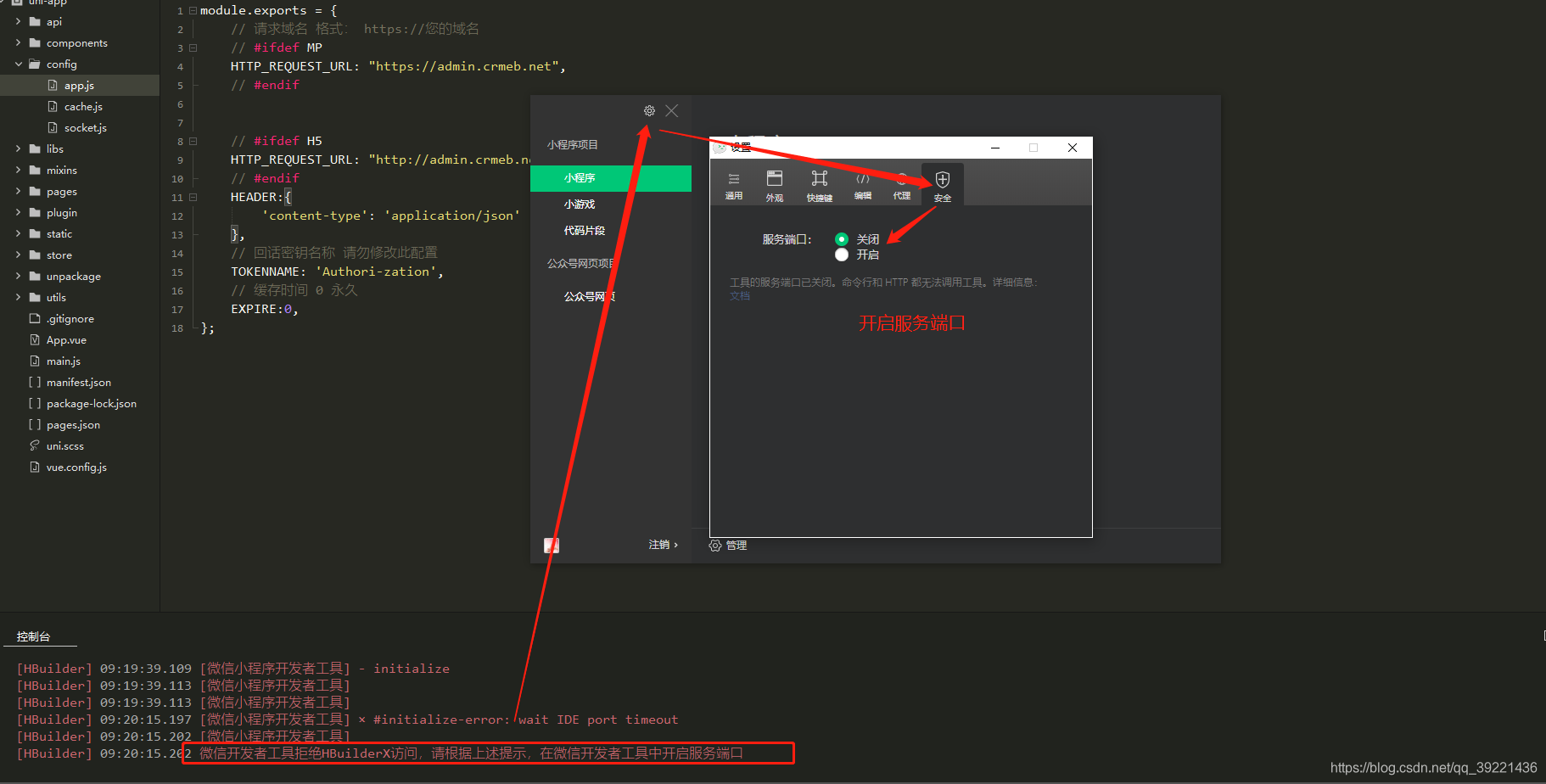Open the 外观 Appearance settings tab

click(775, 186)
